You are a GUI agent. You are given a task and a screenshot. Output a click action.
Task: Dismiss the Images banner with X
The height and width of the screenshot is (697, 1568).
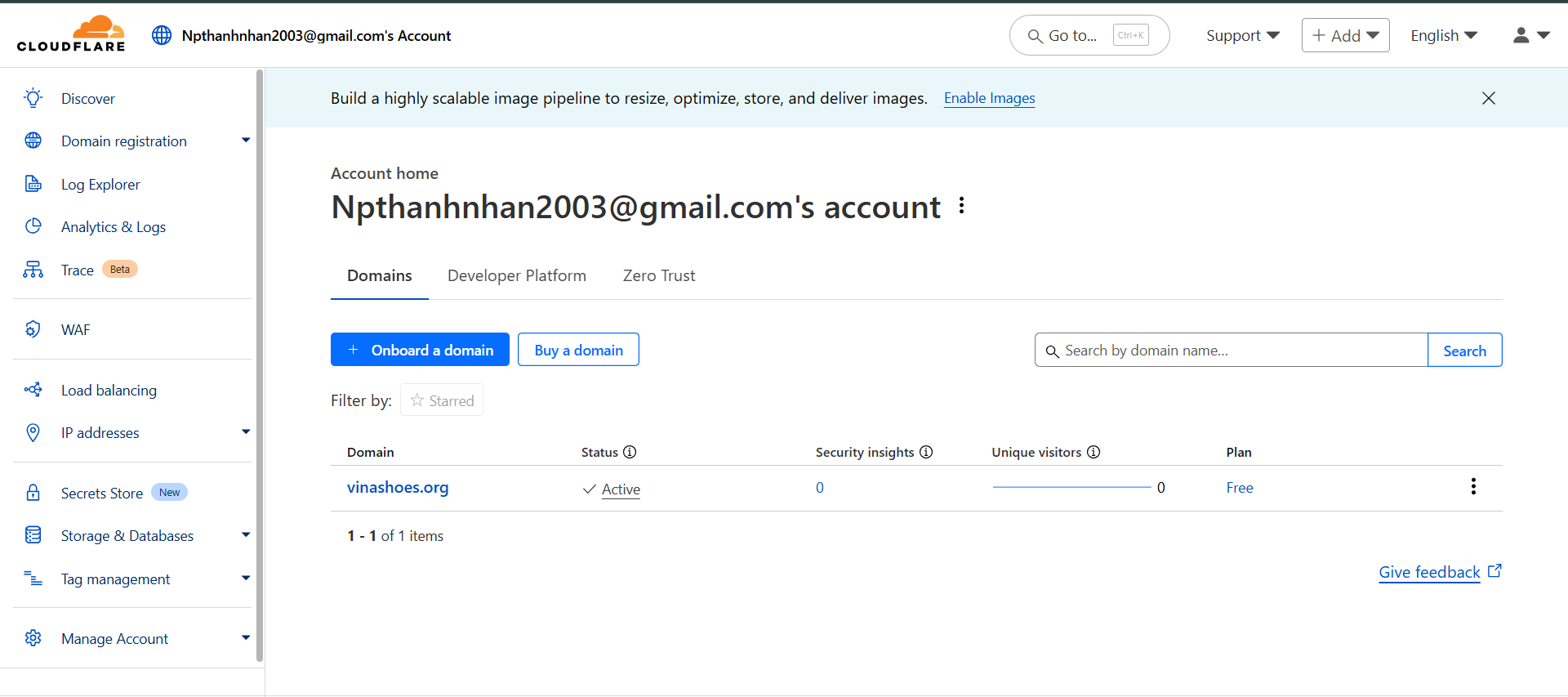[x=1489, y=98]
